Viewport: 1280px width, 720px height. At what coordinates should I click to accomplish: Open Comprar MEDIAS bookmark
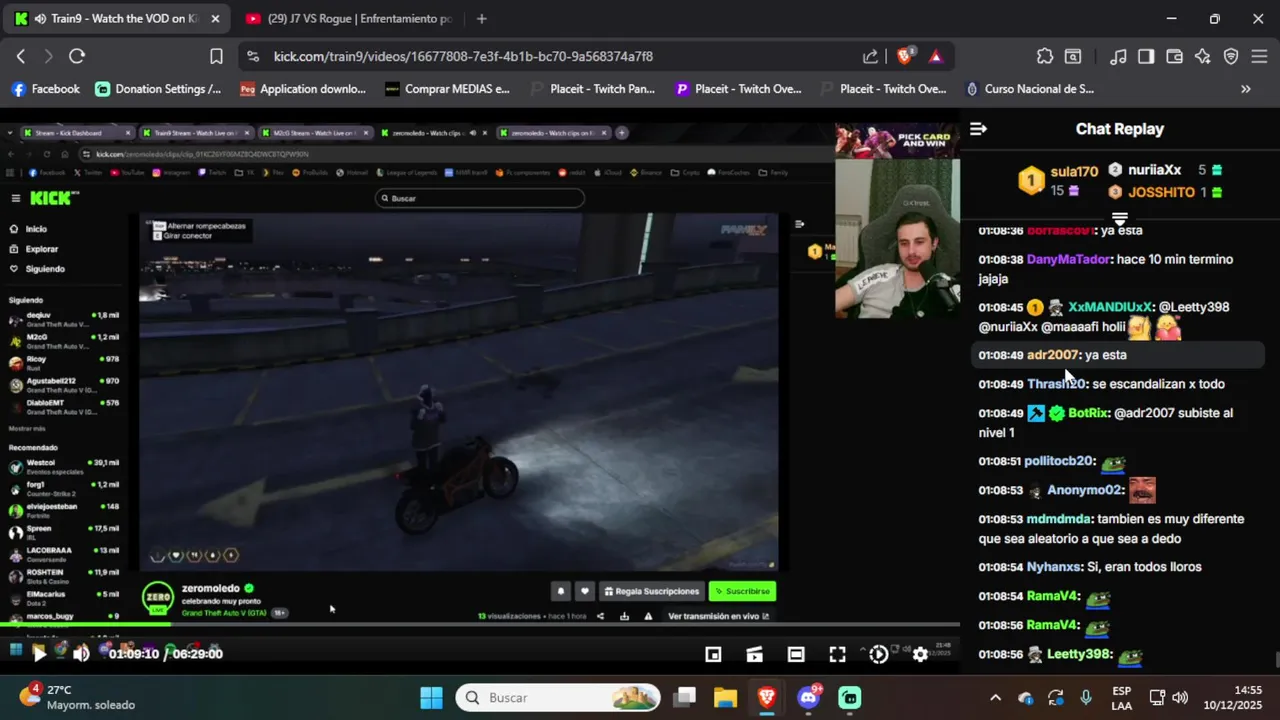coord(448,89)
